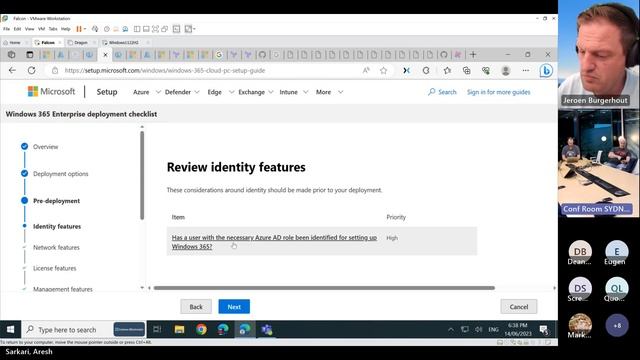Image resolution: width=640 pixels, height=360 pixels.
Task: Click the Item column header
Action: click(x=178, y=217)
